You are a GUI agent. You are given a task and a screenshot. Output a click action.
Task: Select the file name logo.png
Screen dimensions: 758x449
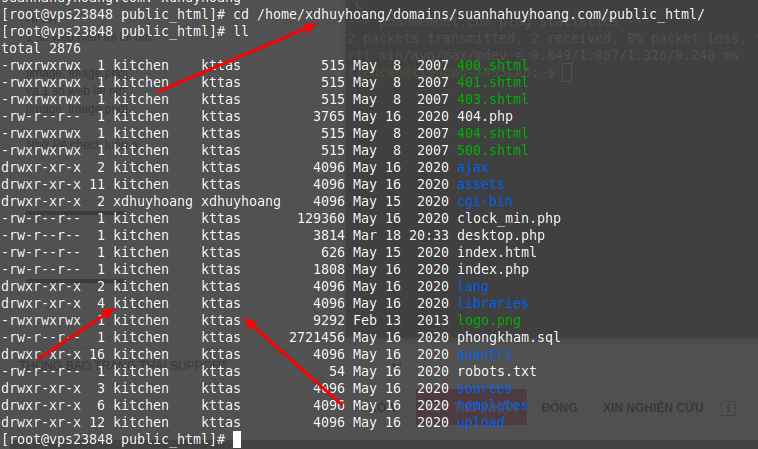click(x=489, y=320)
